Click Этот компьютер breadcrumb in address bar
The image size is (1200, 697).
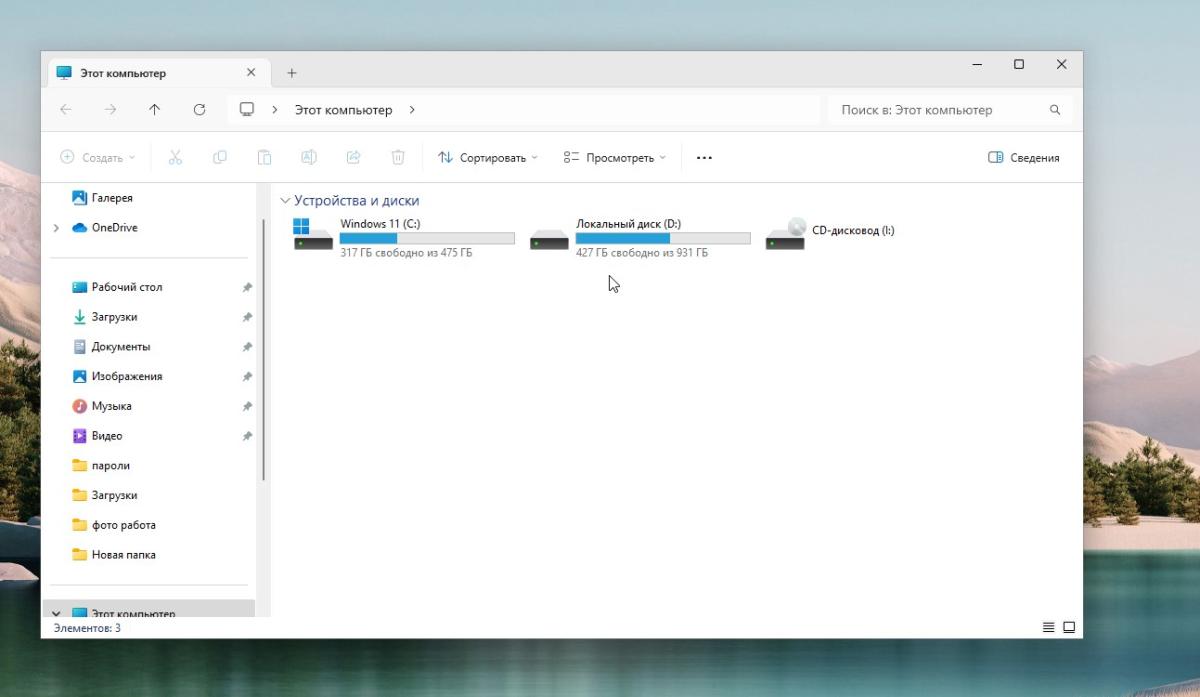[343, 110]
